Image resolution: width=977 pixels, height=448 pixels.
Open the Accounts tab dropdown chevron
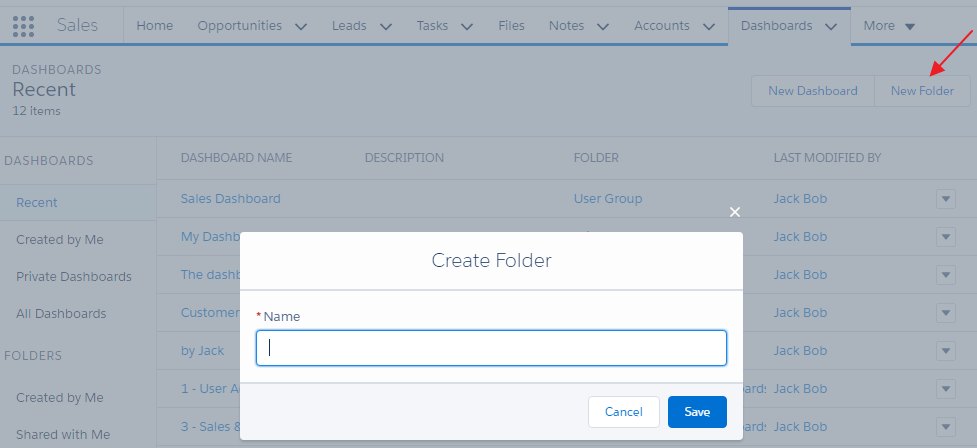709,27
